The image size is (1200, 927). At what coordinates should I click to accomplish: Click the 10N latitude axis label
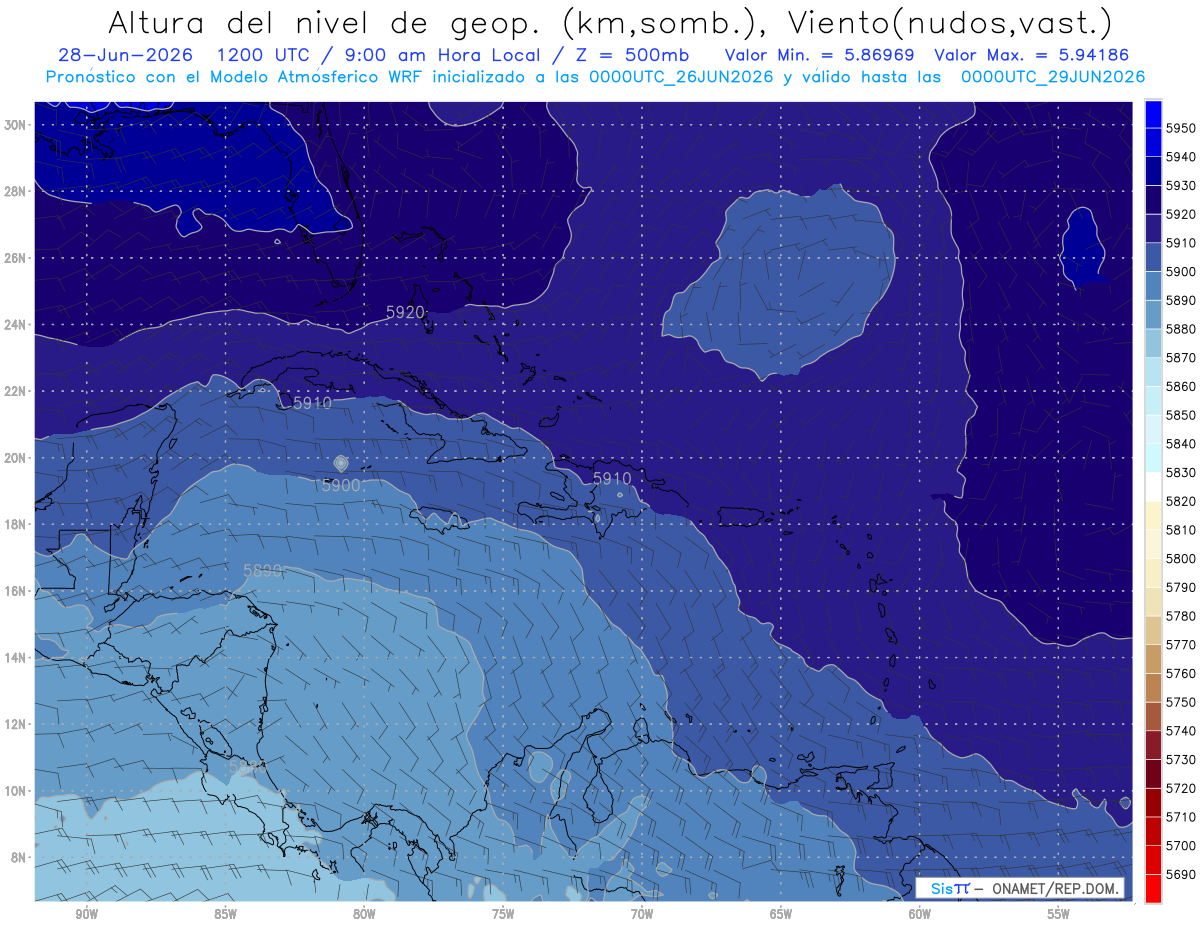pos(15,791)
